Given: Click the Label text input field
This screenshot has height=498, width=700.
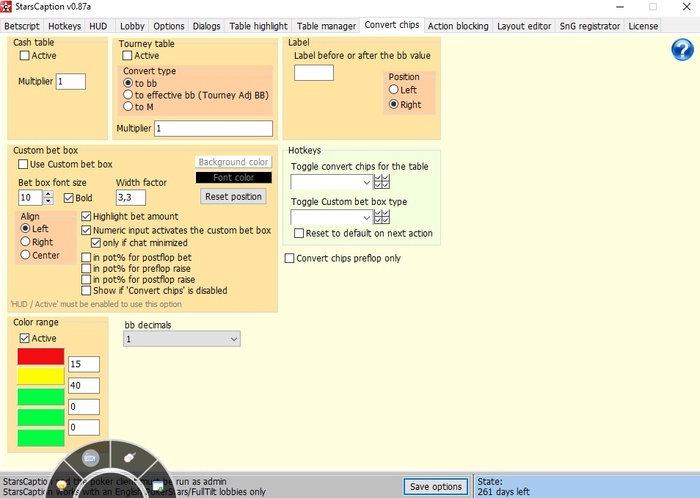Looking at the screenshot, I should (x=314, y=73).
